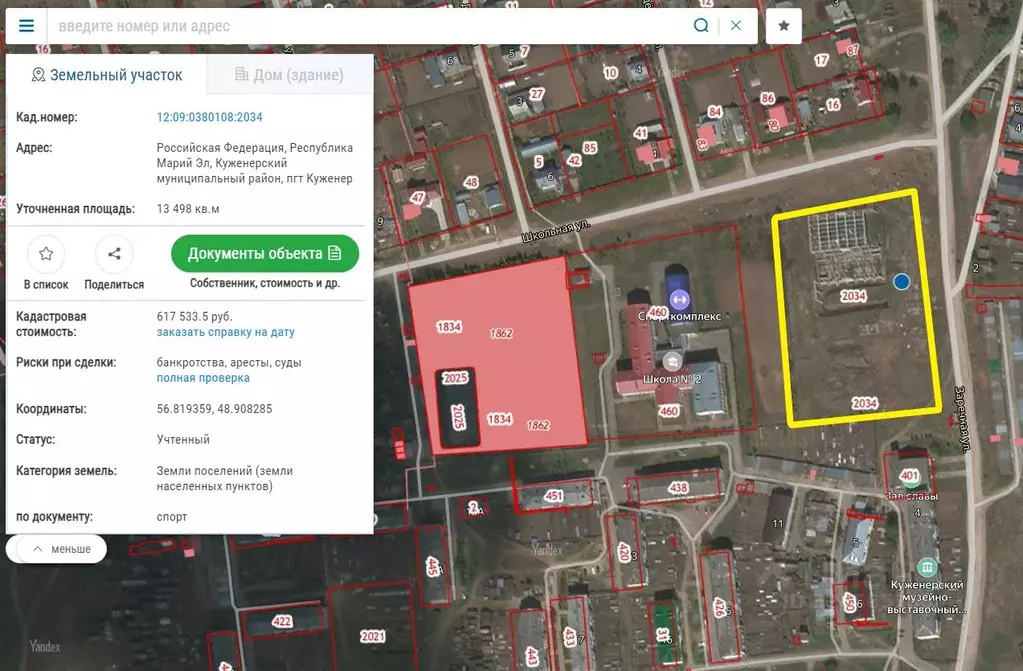The width and height of the screenshot is (1023, 671).
Task: Open cadastral number link 12:09:0380108:2034
Action: click(208, 117)
